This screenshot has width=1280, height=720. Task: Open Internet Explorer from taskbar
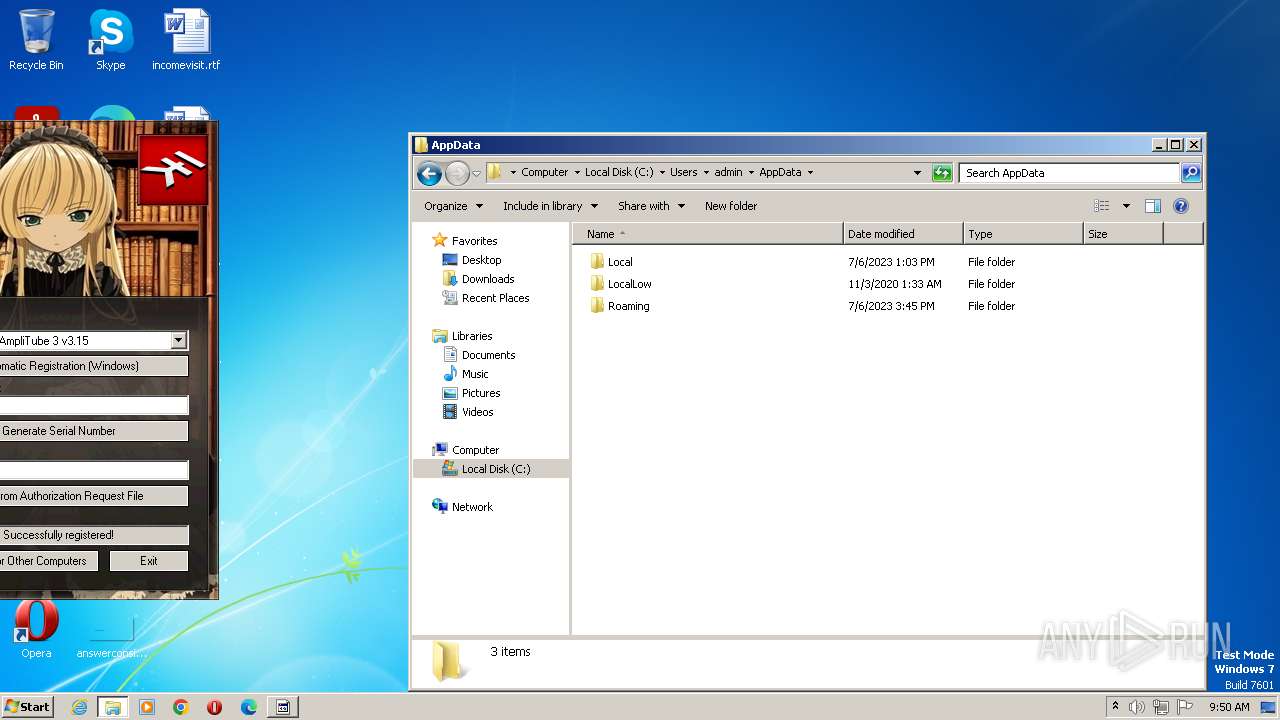(x=79, y=707)
